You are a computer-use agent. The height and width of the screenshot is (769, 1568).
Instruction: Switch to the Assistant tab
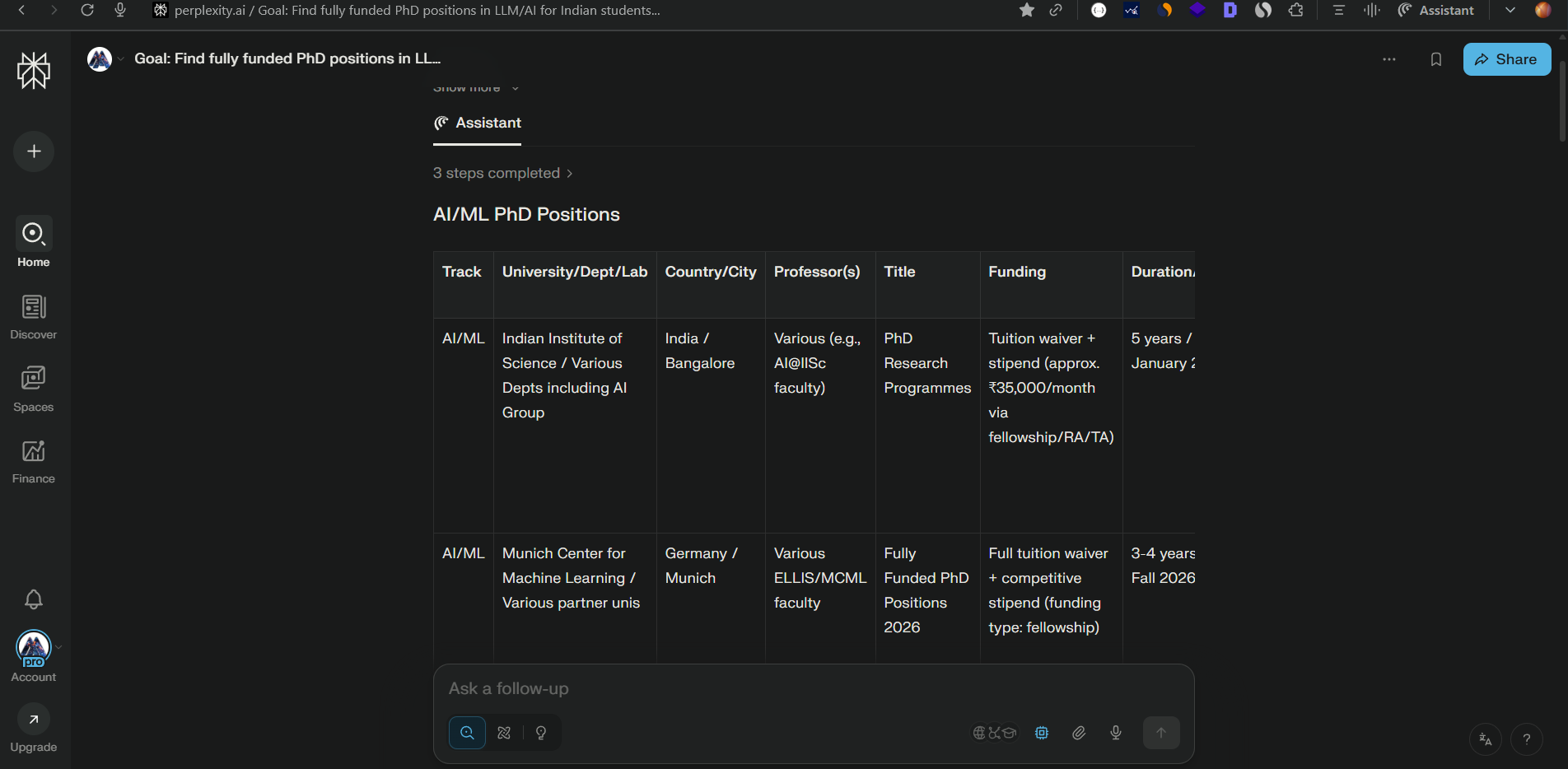click(x=477, y=123)
